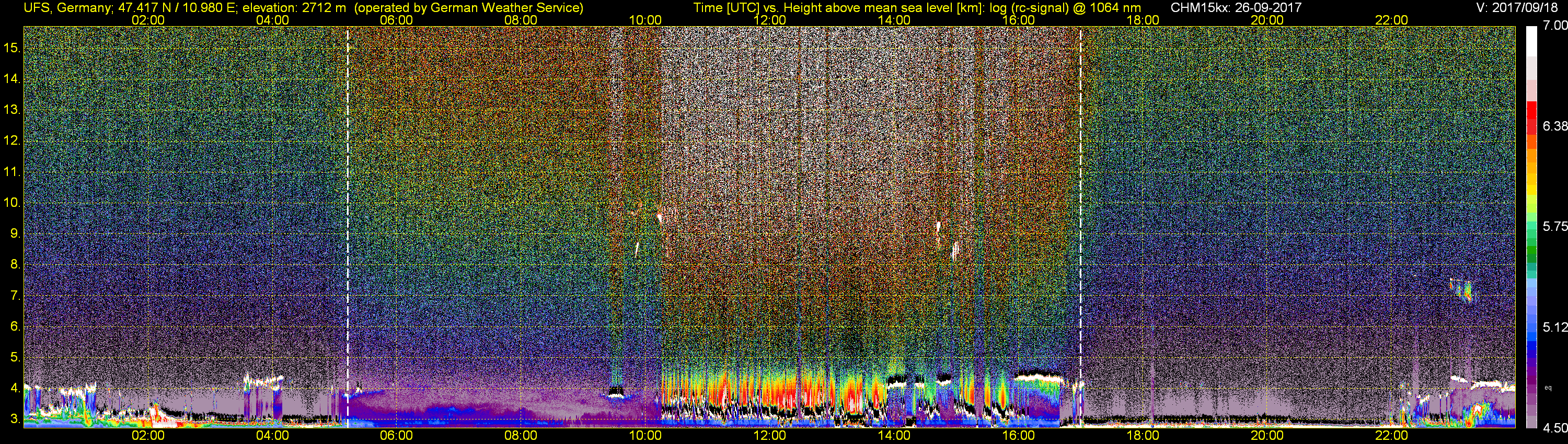The image size is (1568, 444).
Task: Click the white dashed vertical line near 17:00
Action: tap(1080, 226)
